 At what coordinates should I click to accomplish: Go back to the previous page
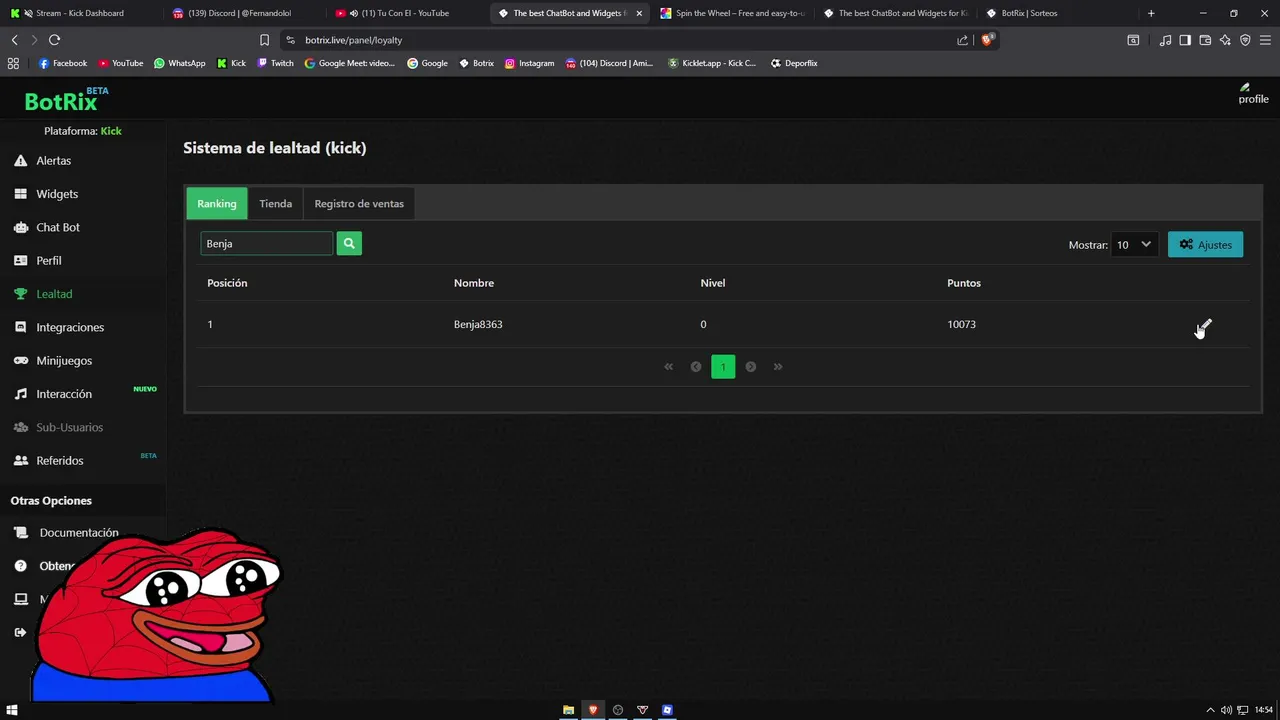coord(14,40)
